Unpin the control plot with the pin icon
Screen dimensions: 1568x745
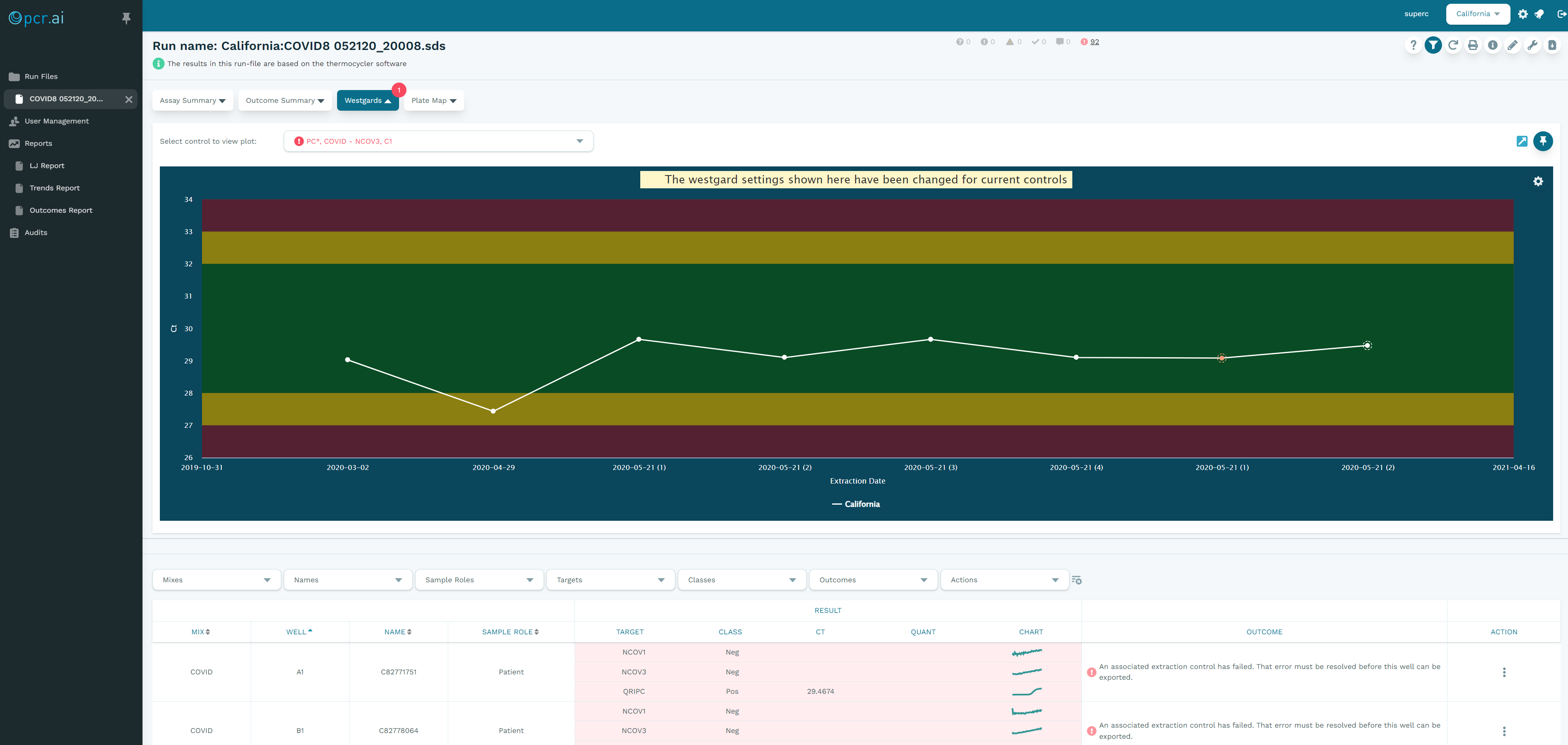(1543, 140)
